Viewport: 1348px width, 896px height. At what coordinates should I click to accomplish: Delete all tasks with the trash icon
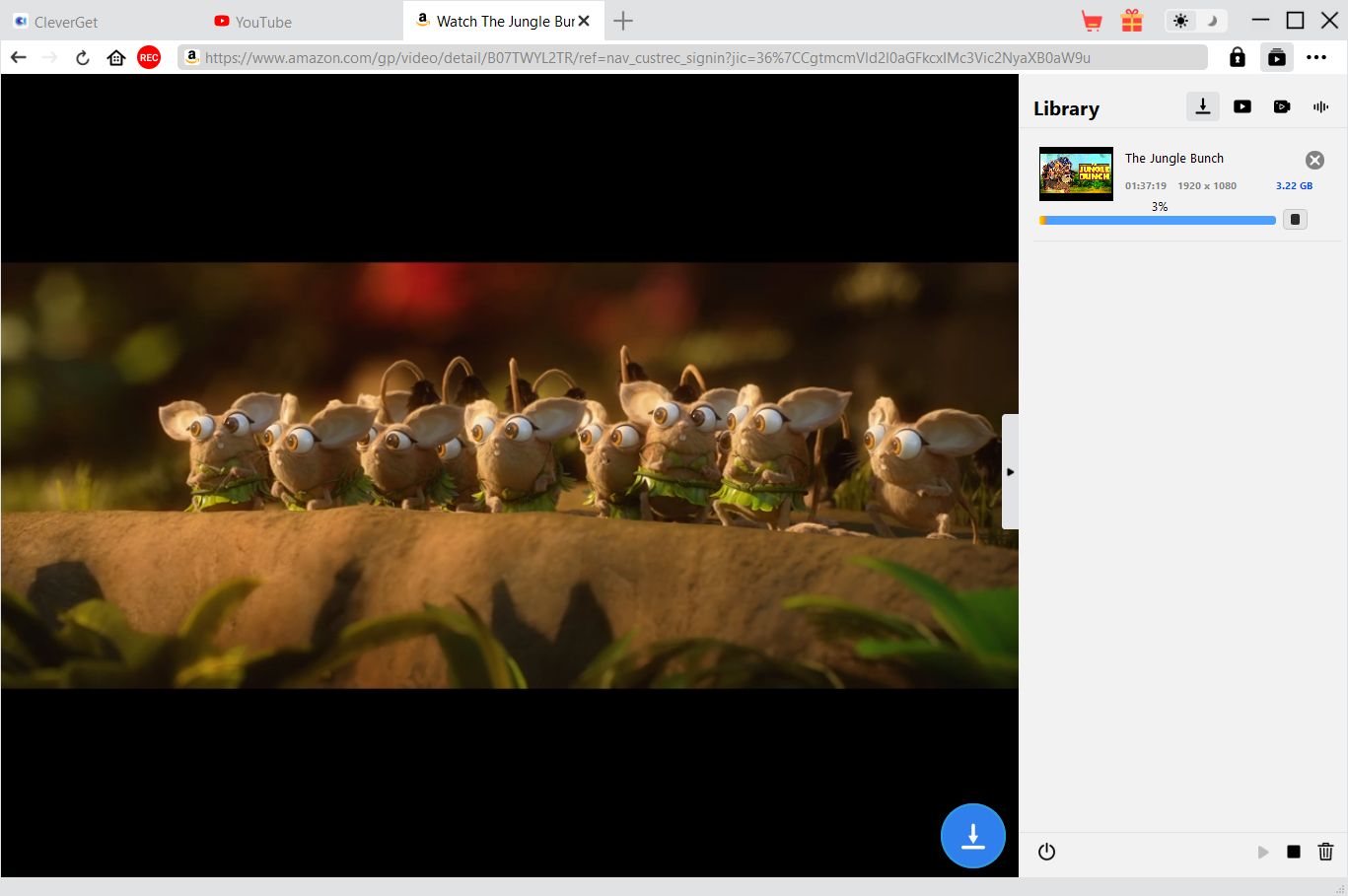click(x=1326, y=852)
